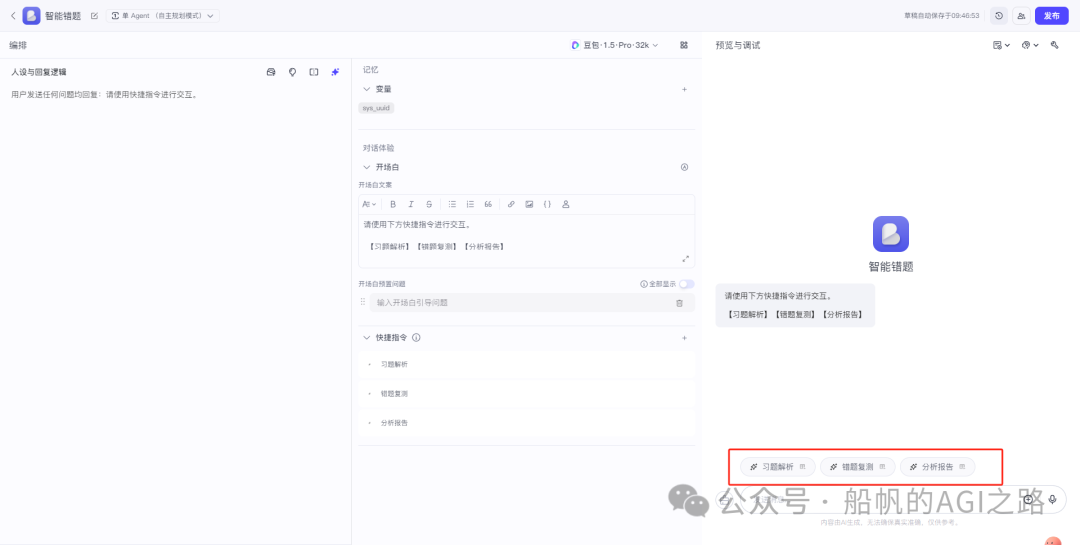1080x545 pixels.
Task: Click the plus icon in chat input
Action: [x=1028, y=500]
